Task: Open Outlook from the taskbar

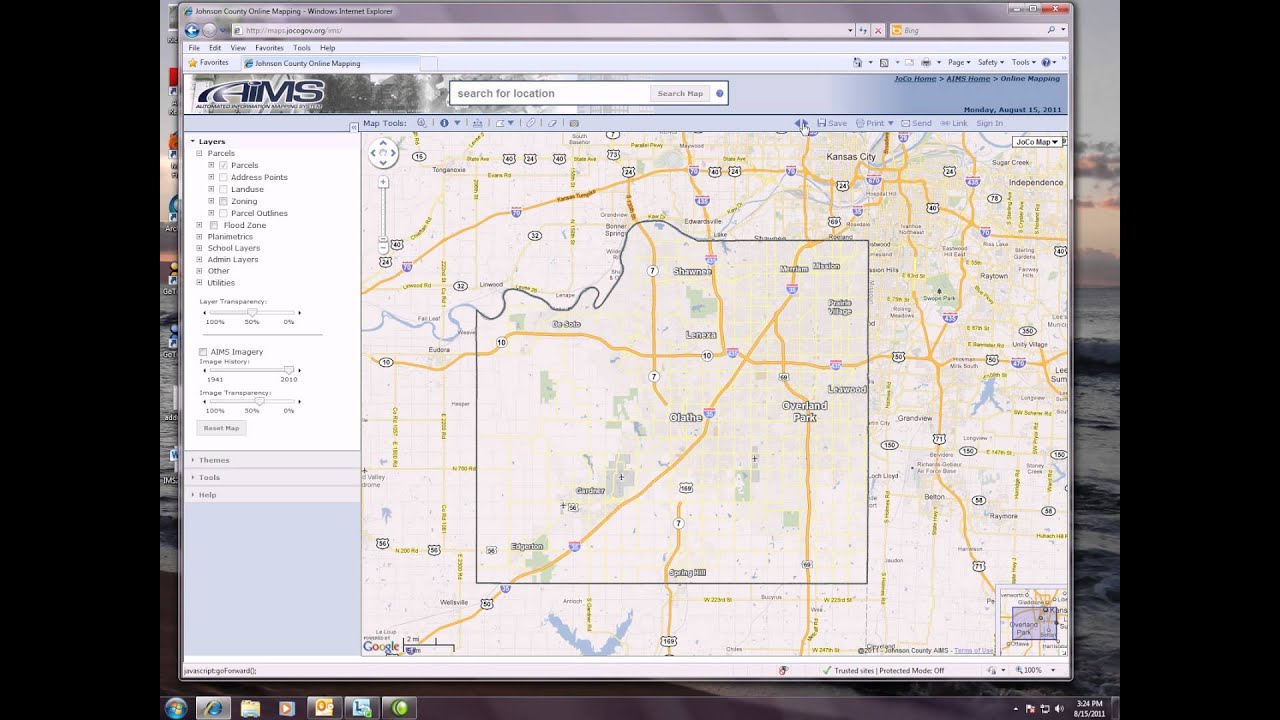Action: 323,708
